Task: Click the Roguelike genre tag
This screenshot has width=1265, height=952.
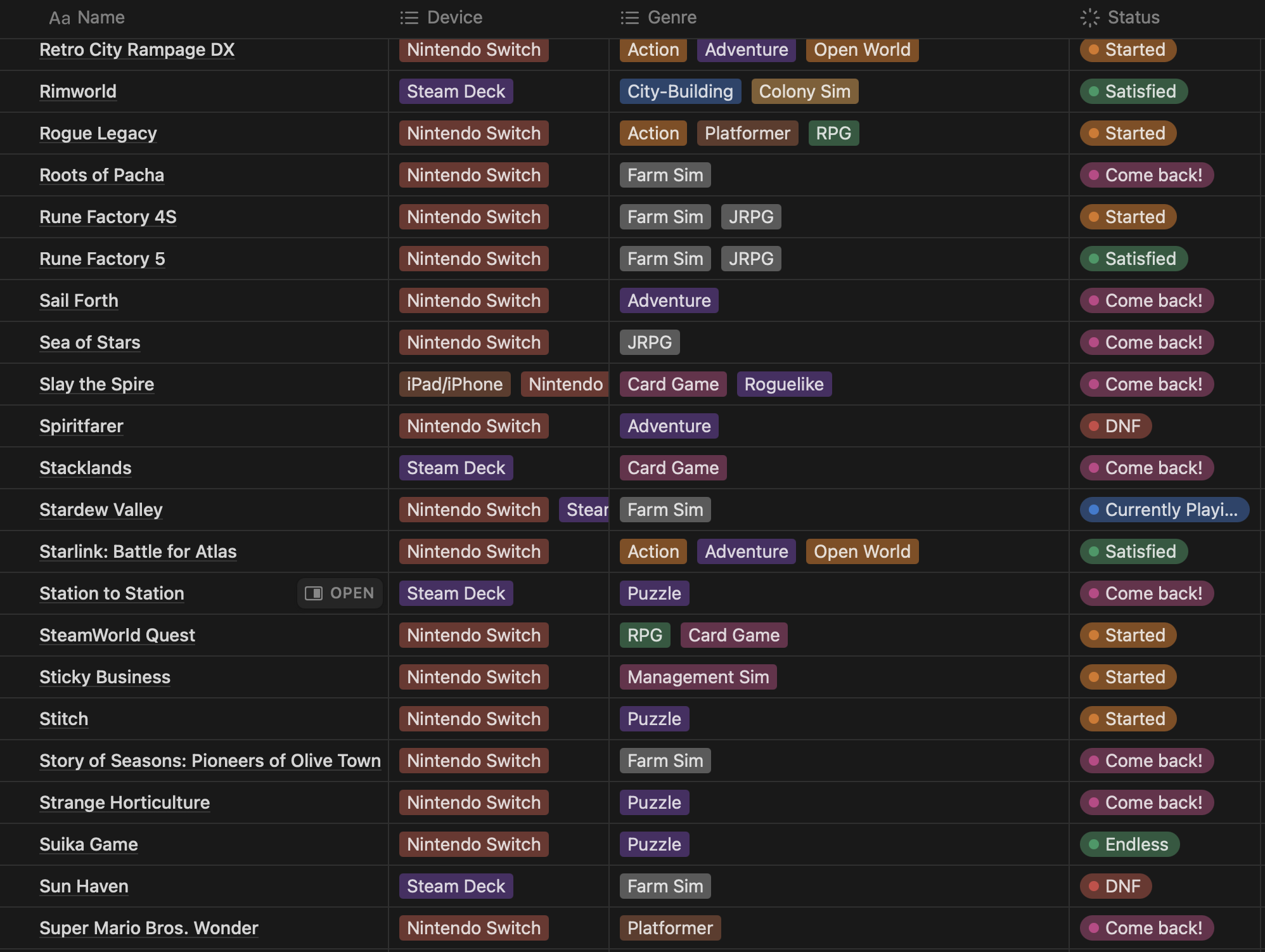Action: 784,384
